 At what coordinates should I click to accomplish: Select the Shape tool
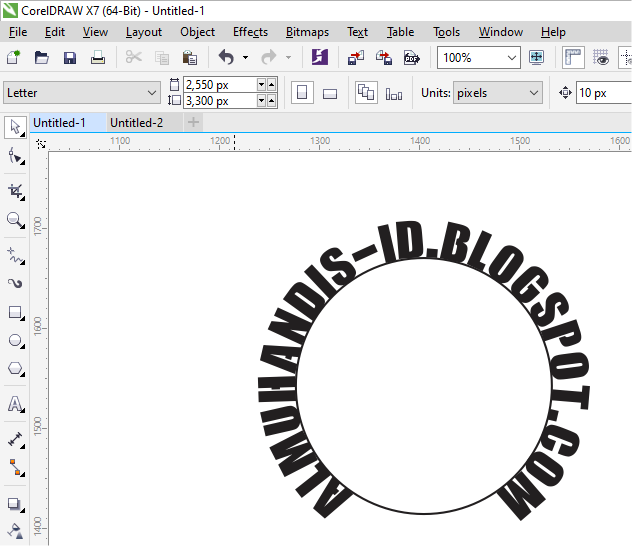15,156
